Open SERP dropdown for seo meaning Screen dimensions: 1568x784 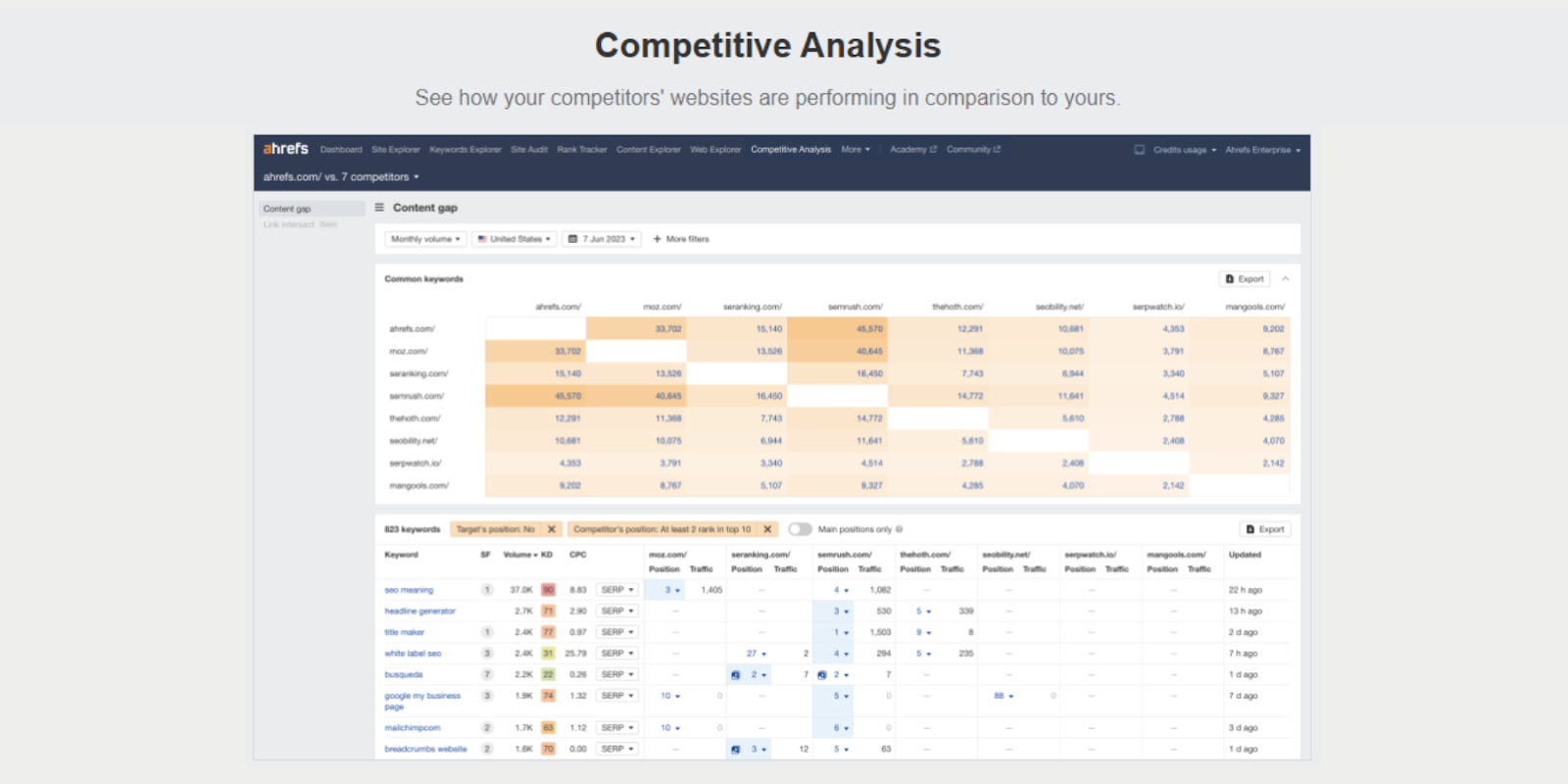[x=617, y=590]
